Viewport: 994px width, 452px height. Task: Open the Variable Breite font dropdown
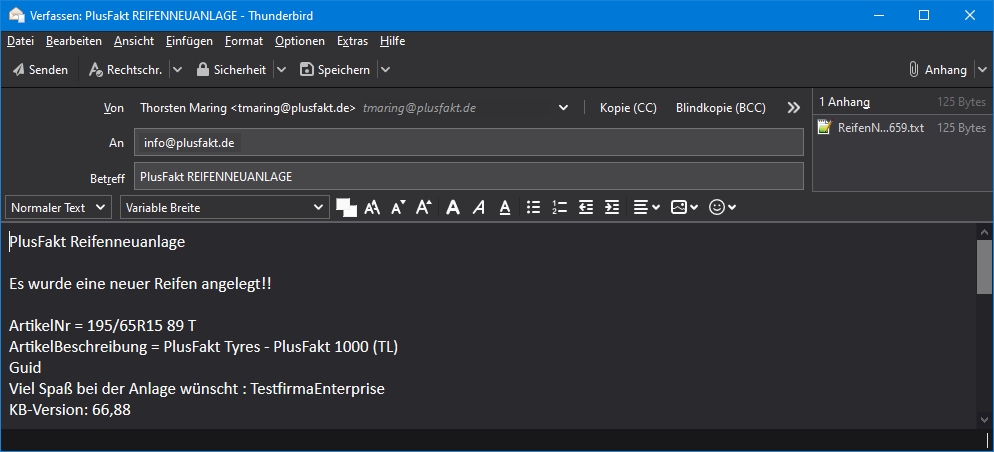click(224, 207)
